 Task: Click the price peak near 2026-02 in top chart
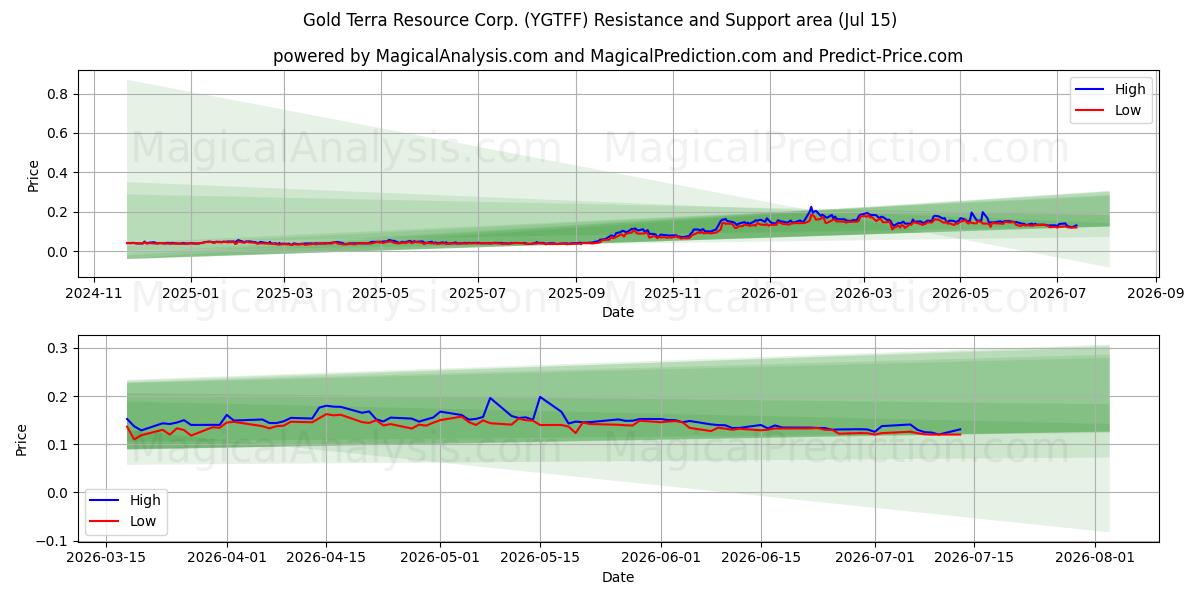[x=811, y=208]
